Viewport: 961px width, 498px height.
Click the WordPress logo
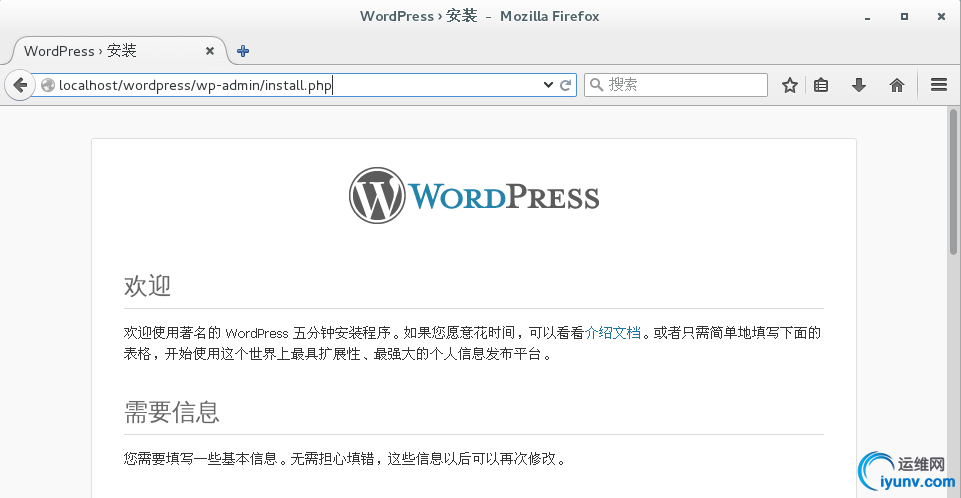pos(474,195)
